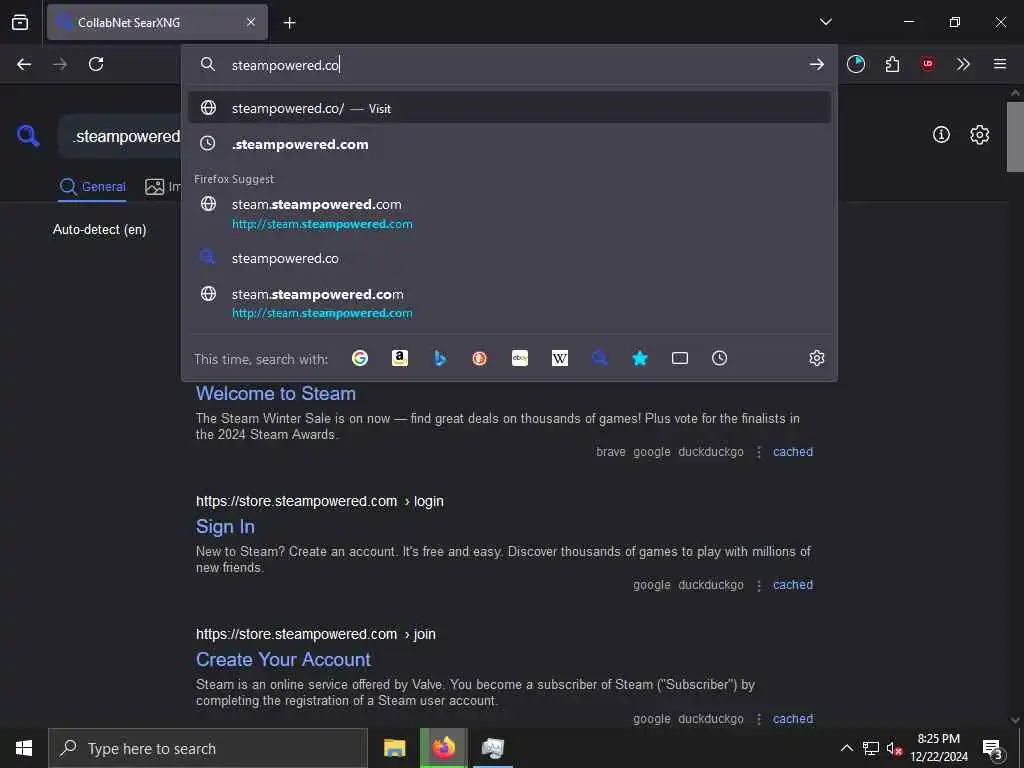Select first steam.steampowered.com Firefox Suggest entry
The height and width of the screenshot is (768, 1024).
(x=509, y=213)
